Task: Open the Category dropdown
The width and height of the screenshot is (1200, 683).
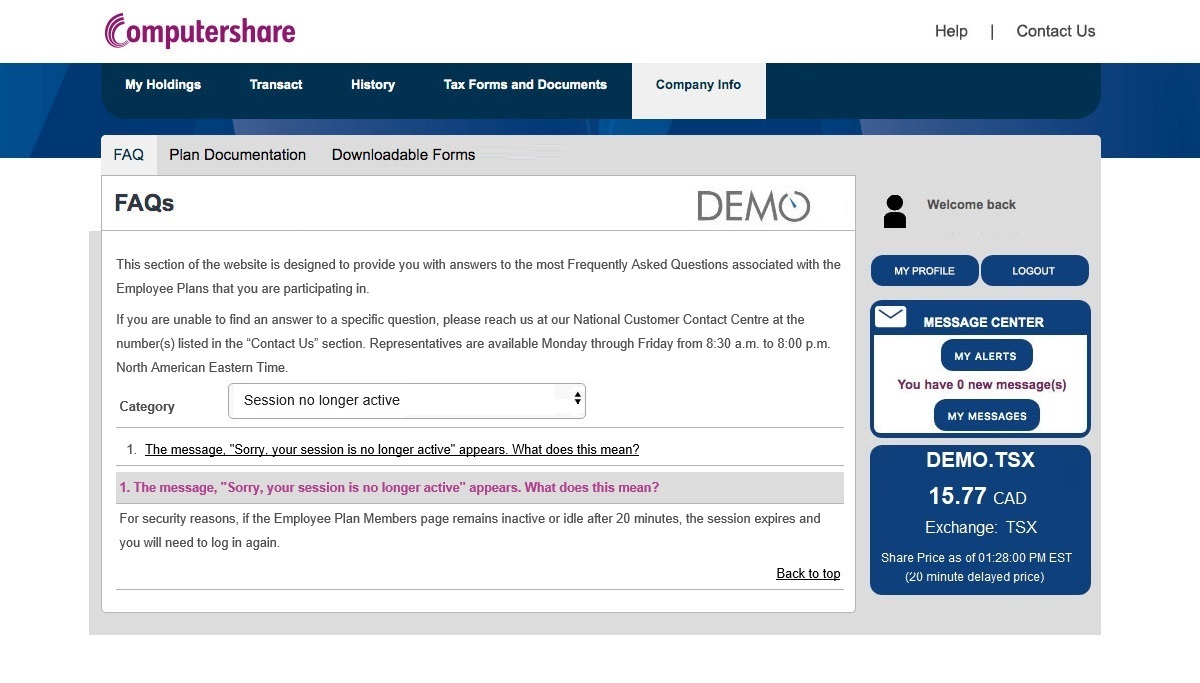Action: pyautogui.click(x=406, y=400)
